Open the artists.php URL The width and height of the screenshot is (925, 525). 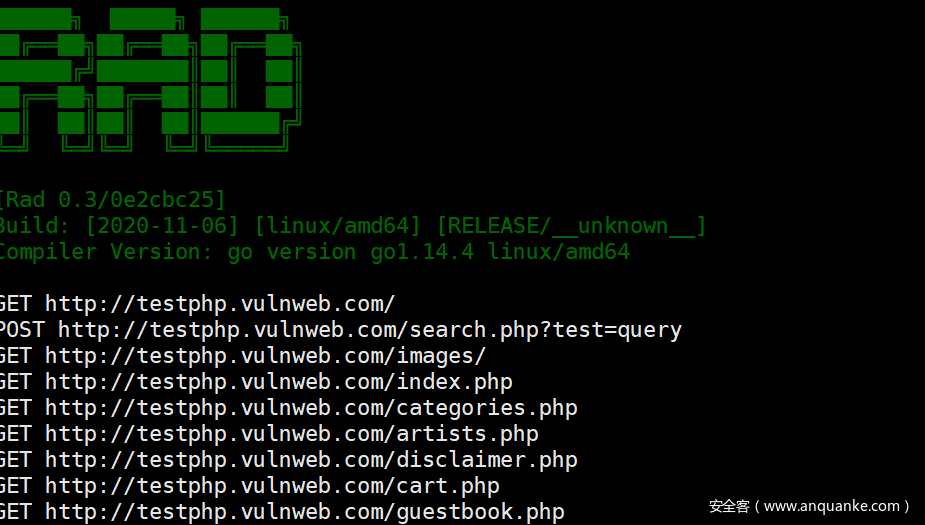tap(291, 434)
